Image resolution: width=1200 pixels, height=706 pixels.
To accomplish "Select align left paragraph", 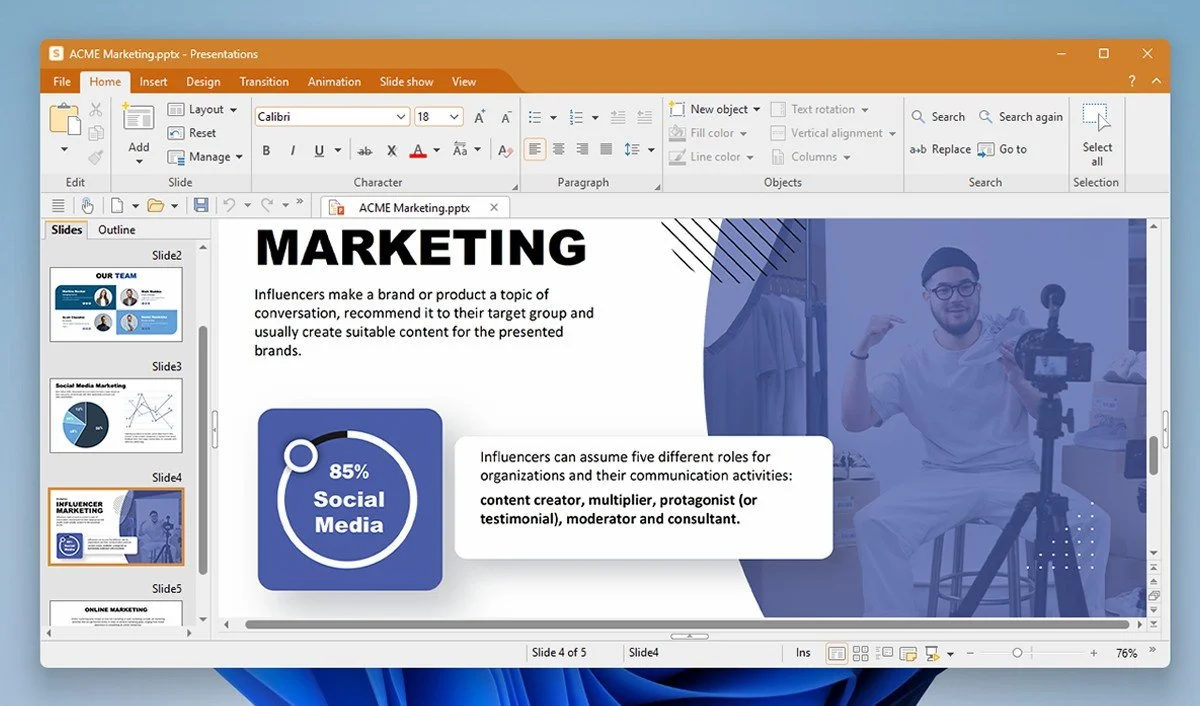I will [535, 149].
